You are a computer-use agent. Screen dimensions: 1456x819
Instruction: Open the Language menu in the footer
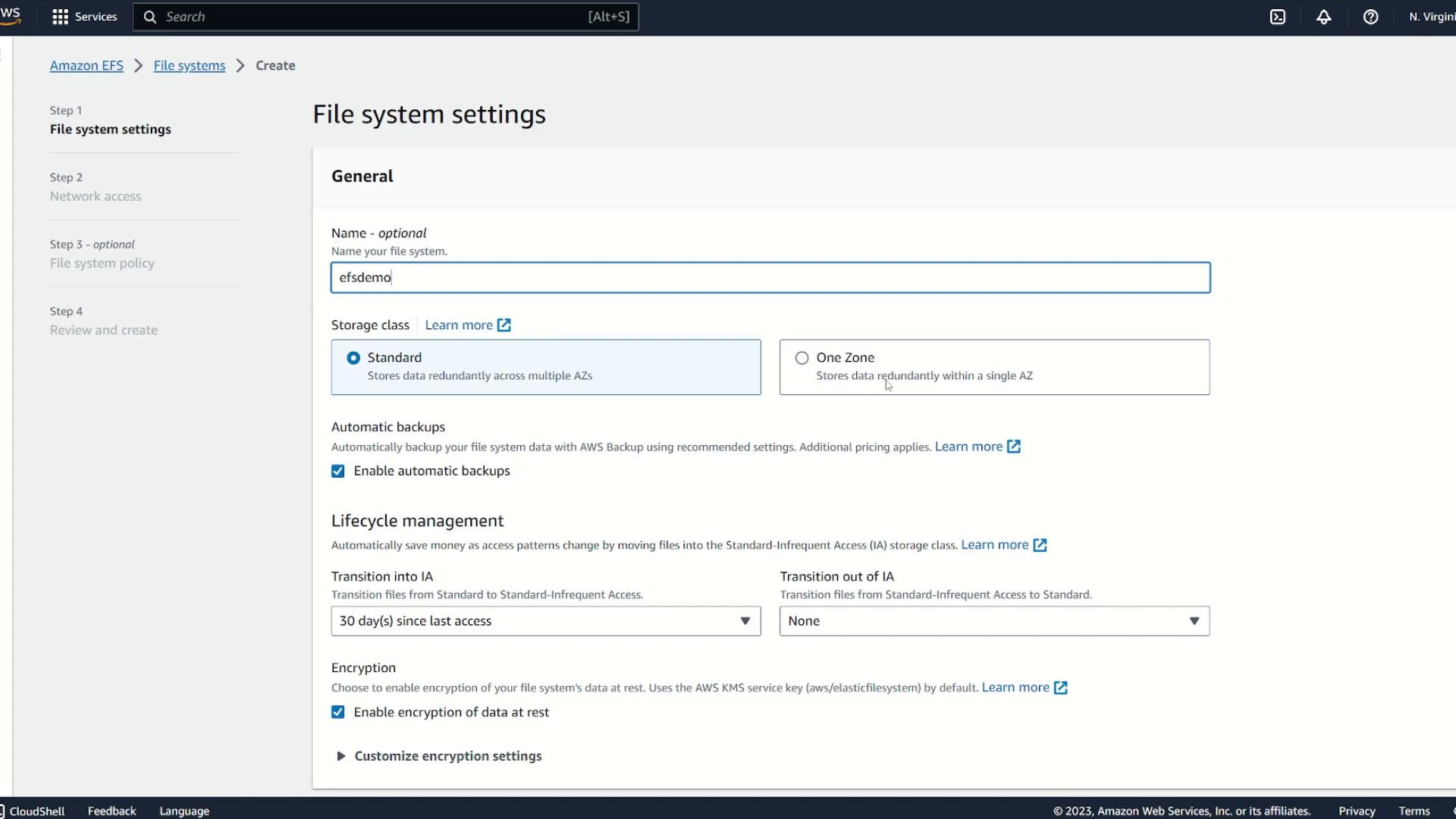[x=184, y=811]
